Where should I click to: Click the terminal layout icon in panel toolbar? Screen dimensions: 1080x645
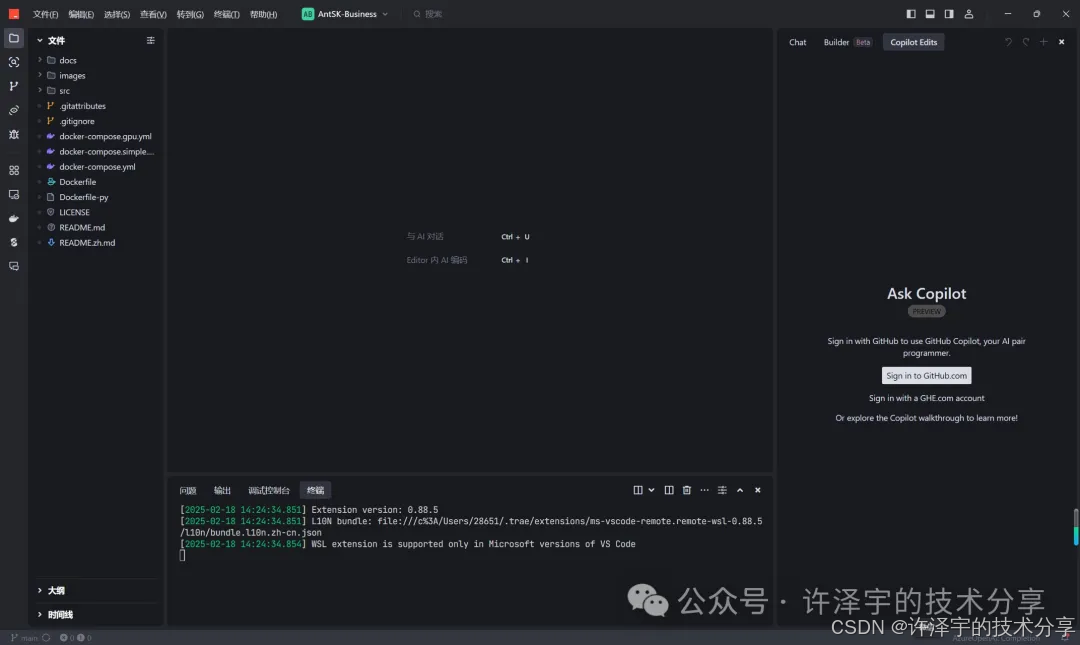click(638, 490)
